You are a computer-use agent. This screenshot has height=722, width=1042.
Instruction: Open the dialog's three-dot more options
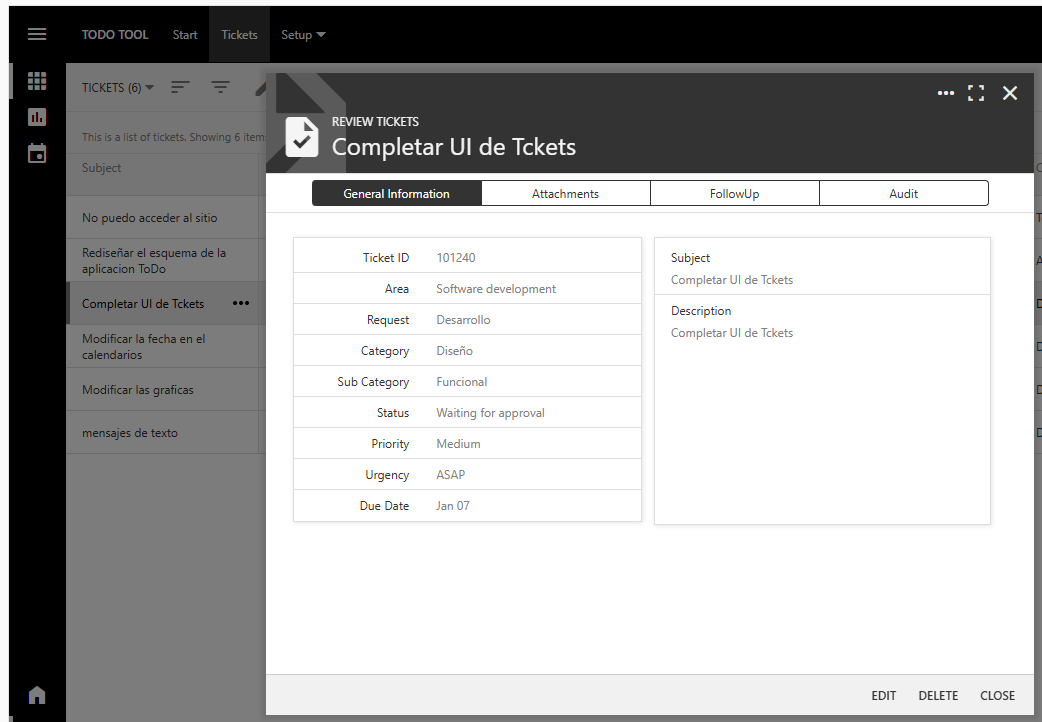pos(945,93)
